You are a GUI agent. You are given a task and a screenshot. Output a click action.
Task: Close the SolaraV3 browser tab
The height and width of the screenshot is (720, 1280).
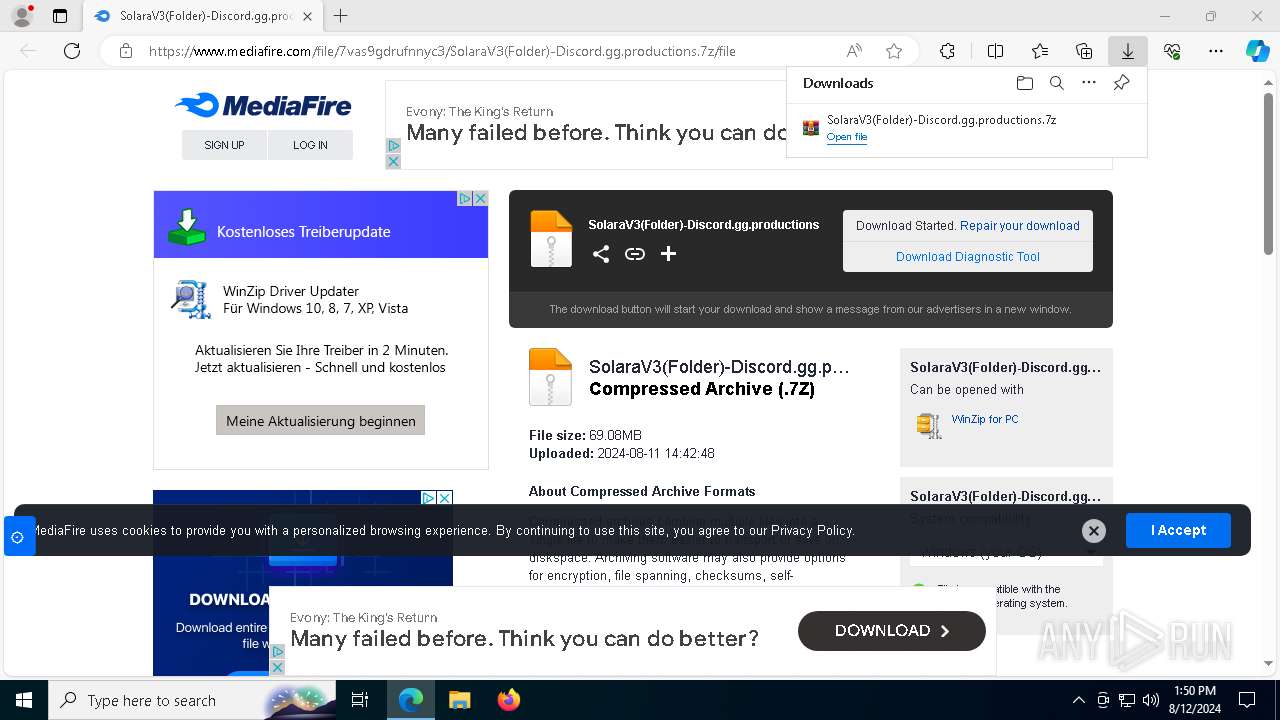point(307,16)
